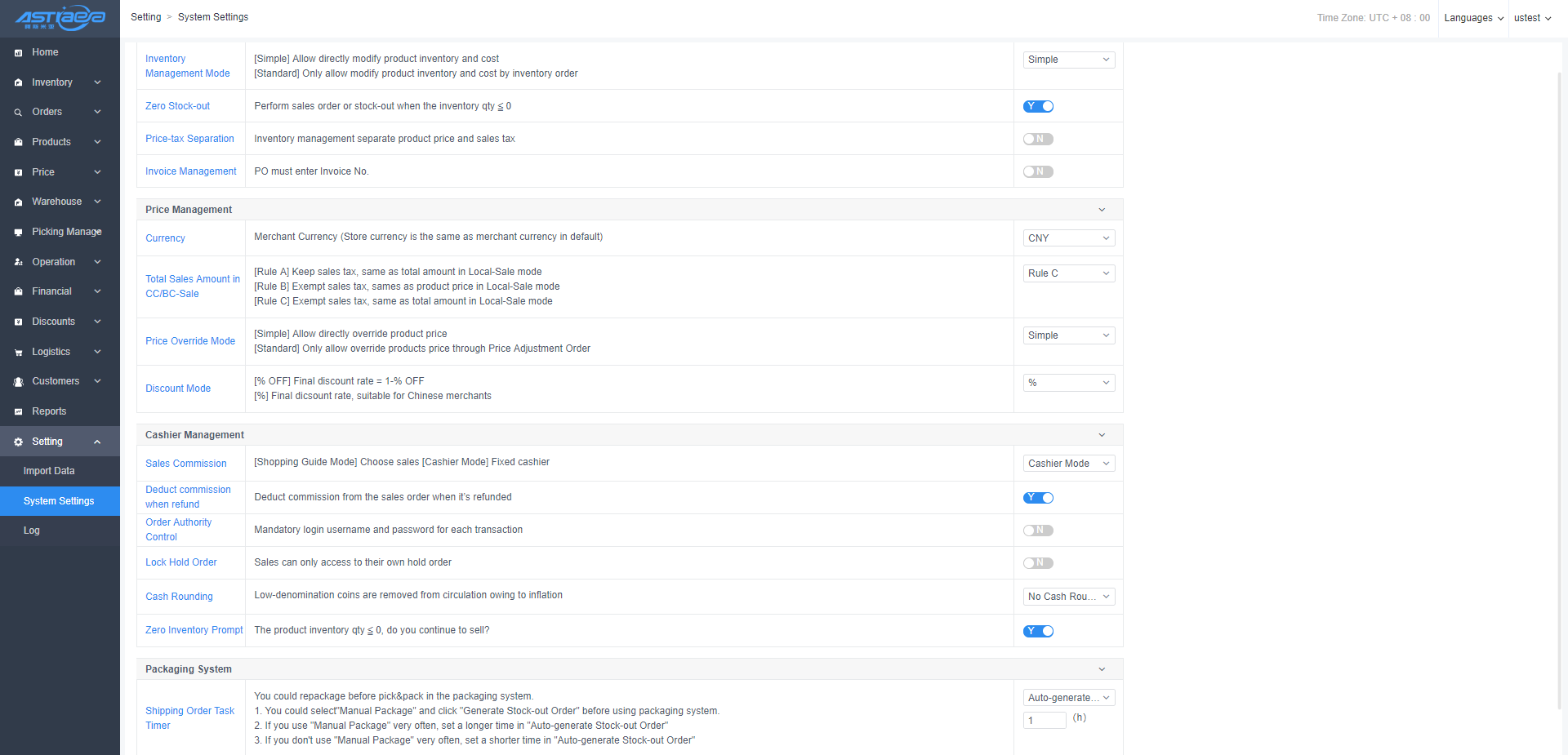
Task: Turn on the Lock Hold Order switch
Action: click(1038, 563)
